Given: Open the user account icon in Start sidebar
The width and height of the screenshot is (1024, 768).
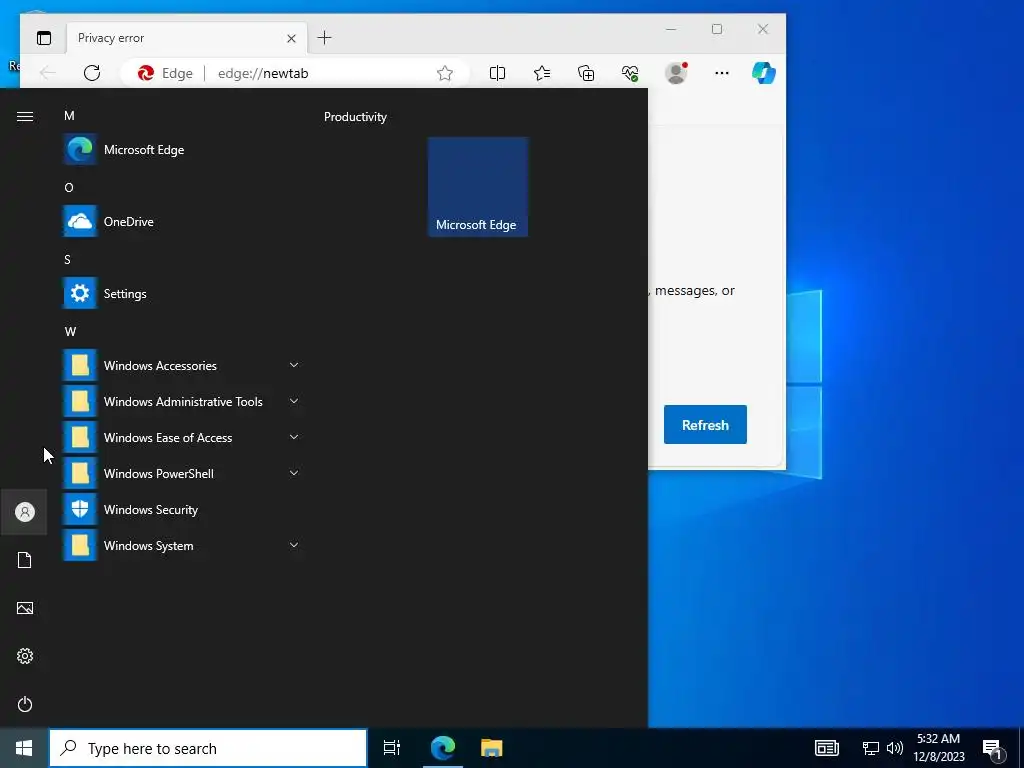Looking at the screenshot, I should 24,512.
